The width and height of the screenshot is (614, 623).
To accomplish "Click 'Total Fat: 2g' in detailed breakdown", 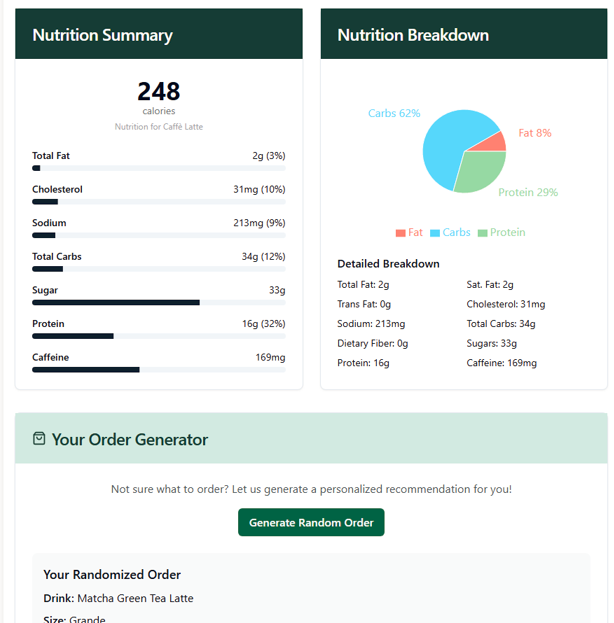I will [x=363, y=284].
